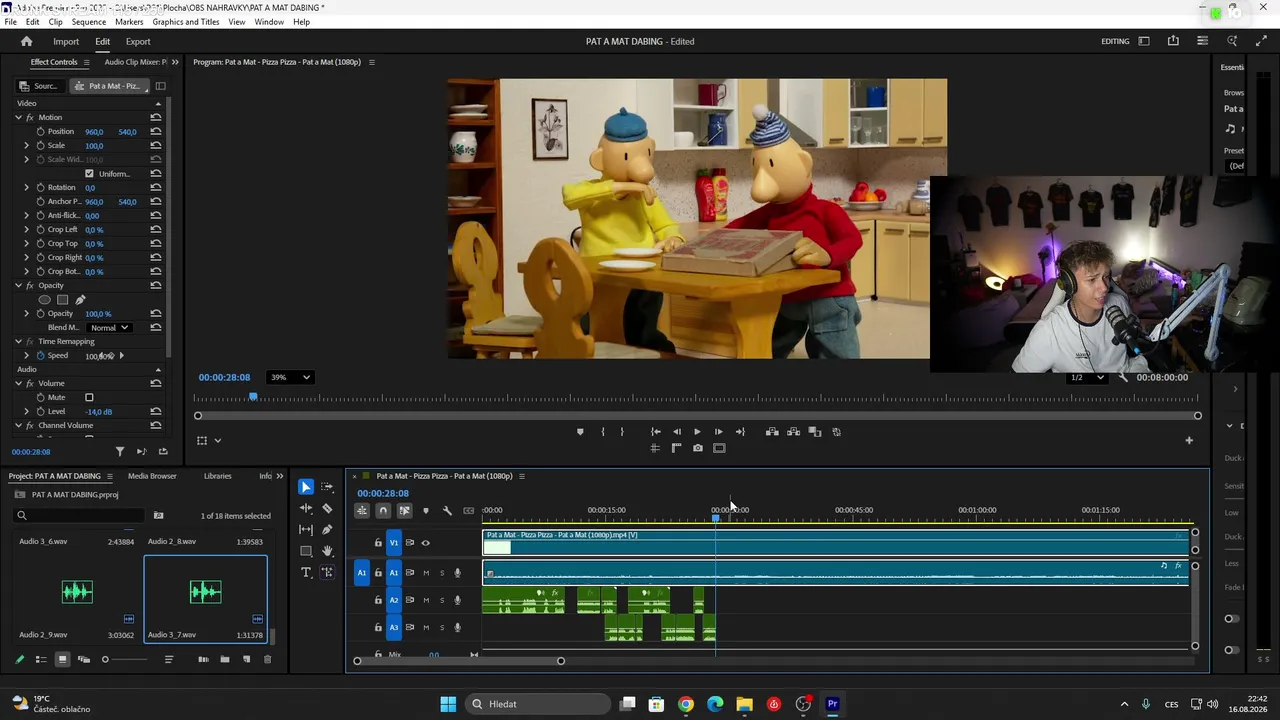Open the zoom level 39% dropdown

(290, 377)
